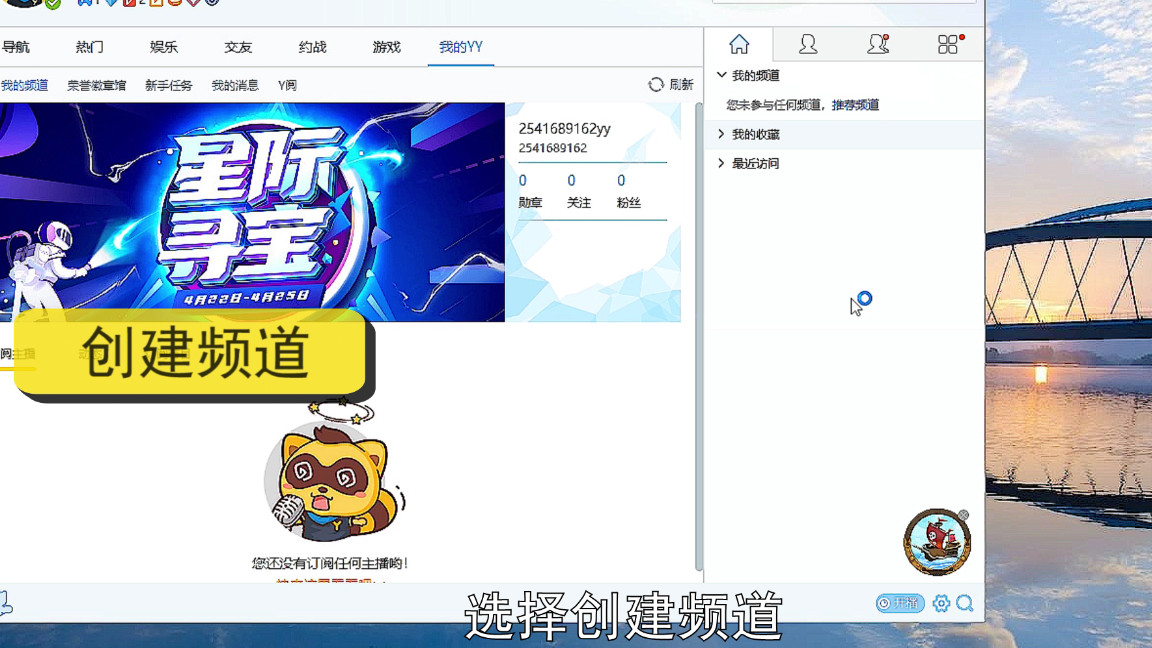Collapse the 我的频道 section
The image size is (1152, 648).
pos(721,75)
